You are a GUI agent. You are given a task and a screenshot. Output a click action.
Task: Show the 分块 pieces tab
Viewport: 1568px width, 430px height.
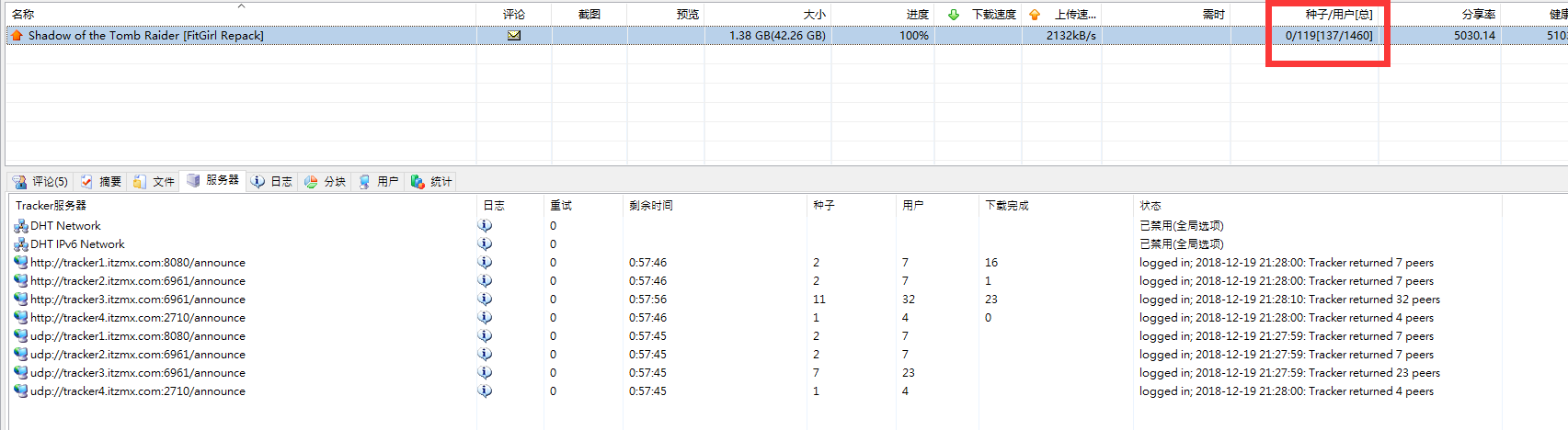(x=326, y=182)
